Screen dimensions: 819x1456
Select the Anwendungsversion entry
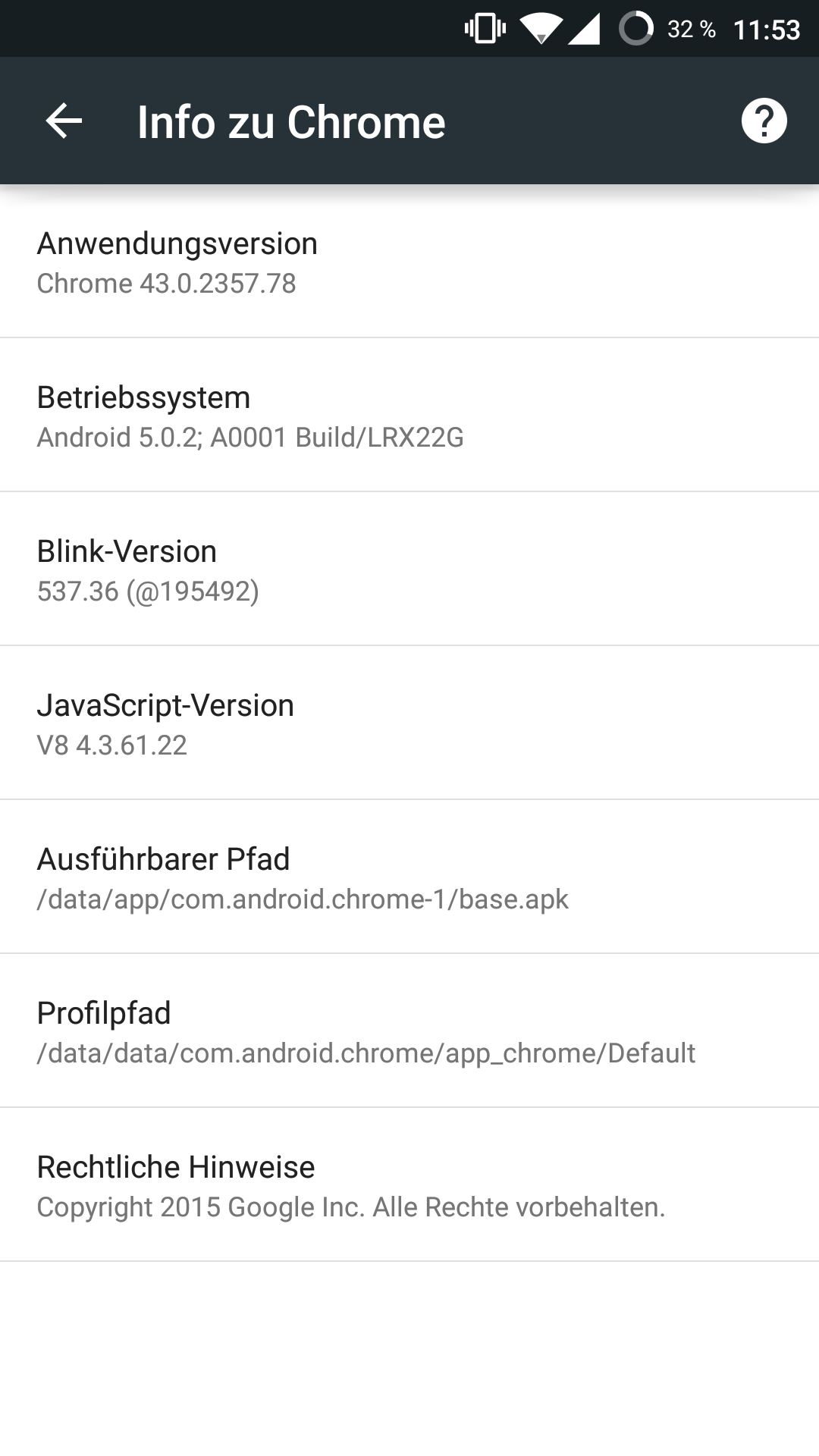pos(409,262)
